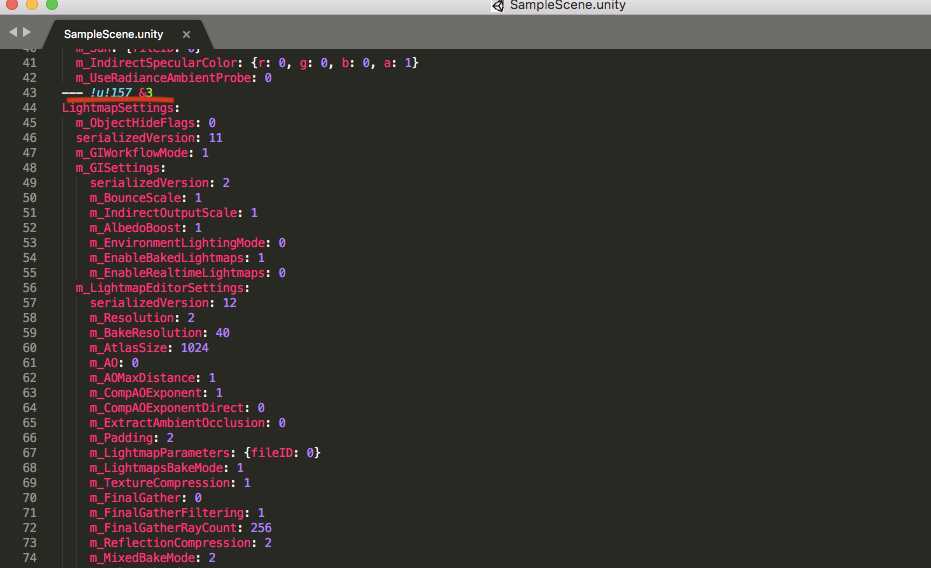Click 'm_AOMaxDistance' key text
This screenshot has width=931, height=568.
pyautogui.click(x=142, y=378)
